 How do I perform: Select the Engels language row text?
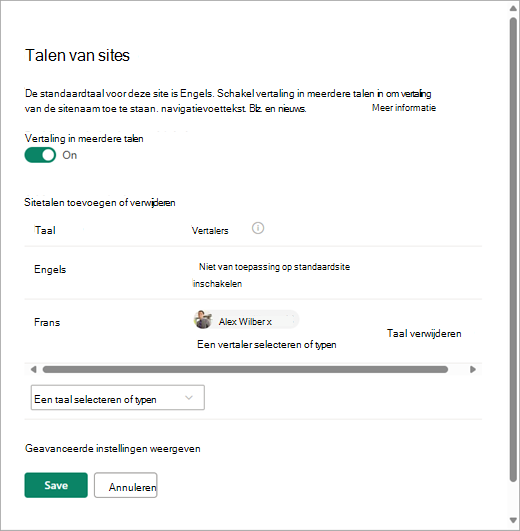point(50,270)
